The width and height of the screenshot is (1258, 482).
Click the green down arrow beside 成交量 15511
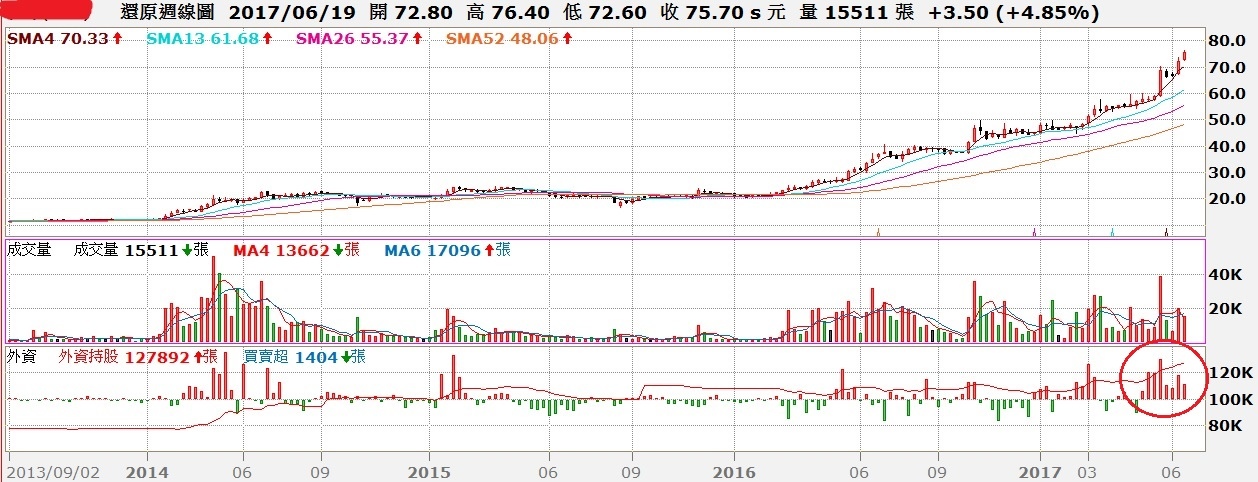click(x=186, y=250)
